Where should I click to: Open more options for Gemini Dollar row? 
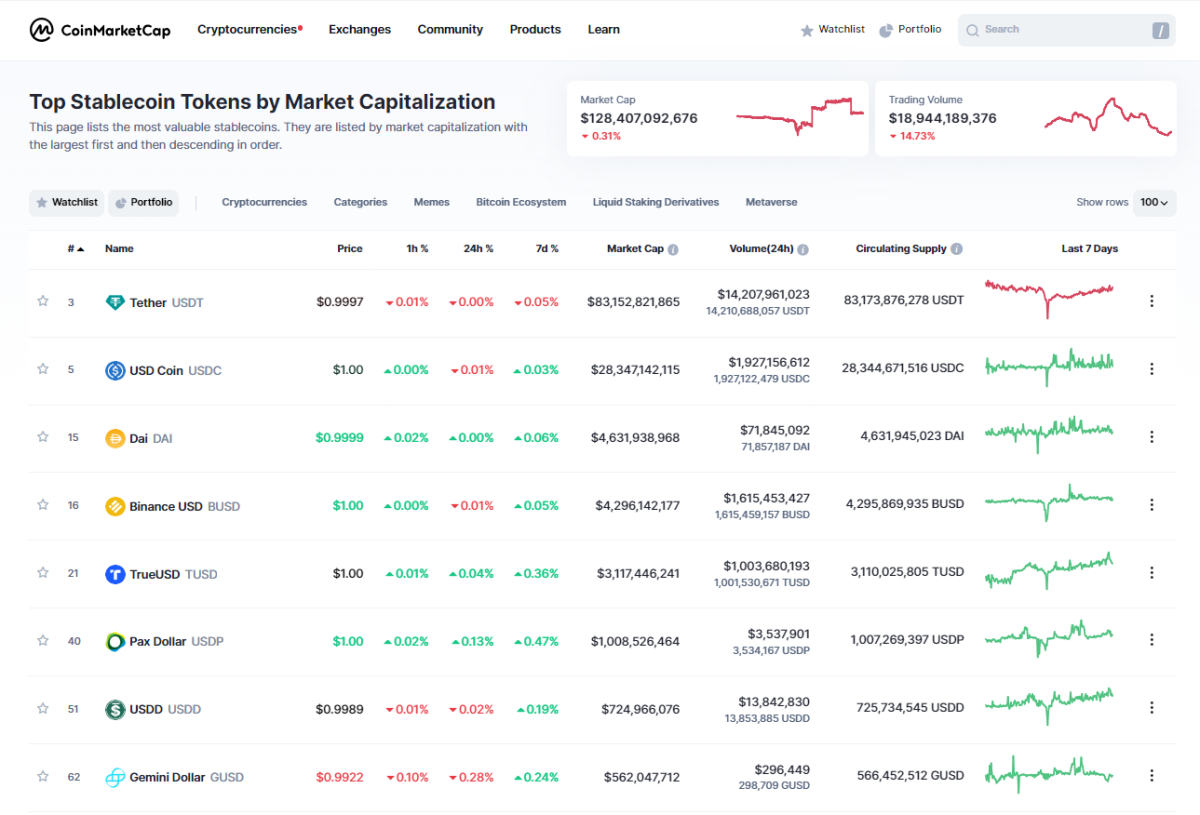click(x=1151, y=776)
